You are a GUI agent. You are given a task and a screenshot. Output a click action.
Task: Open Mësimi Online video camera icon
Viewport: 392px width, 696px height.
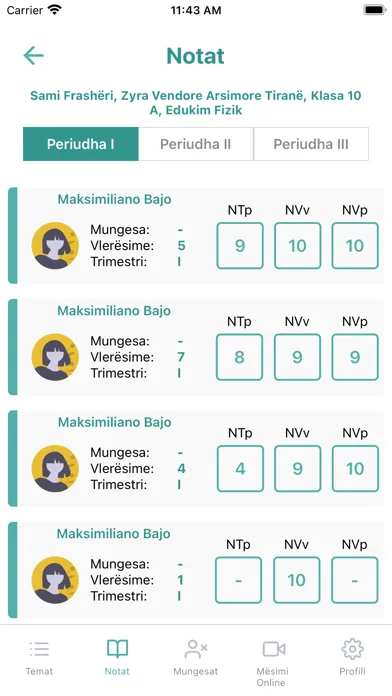tap(273, 649)
